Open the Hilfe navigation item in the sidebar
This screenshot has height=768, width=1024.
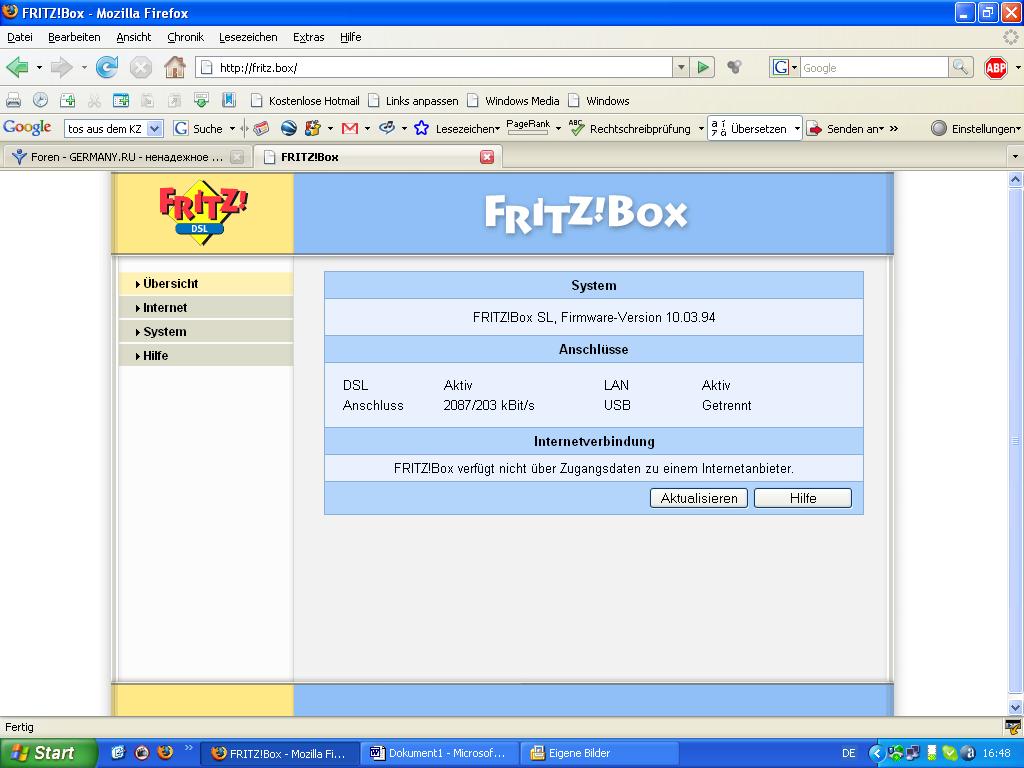206,355
